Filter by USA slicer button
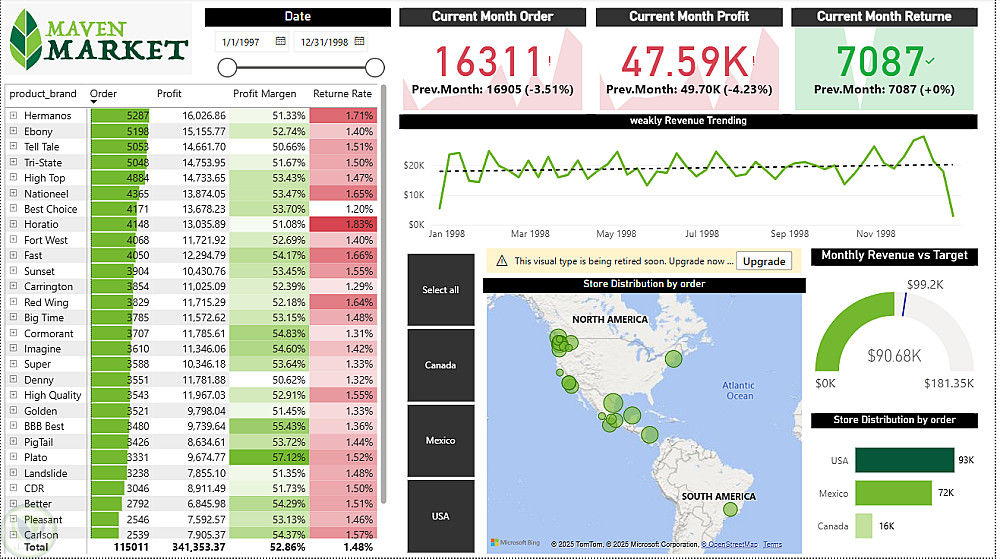 coord(441,516)
